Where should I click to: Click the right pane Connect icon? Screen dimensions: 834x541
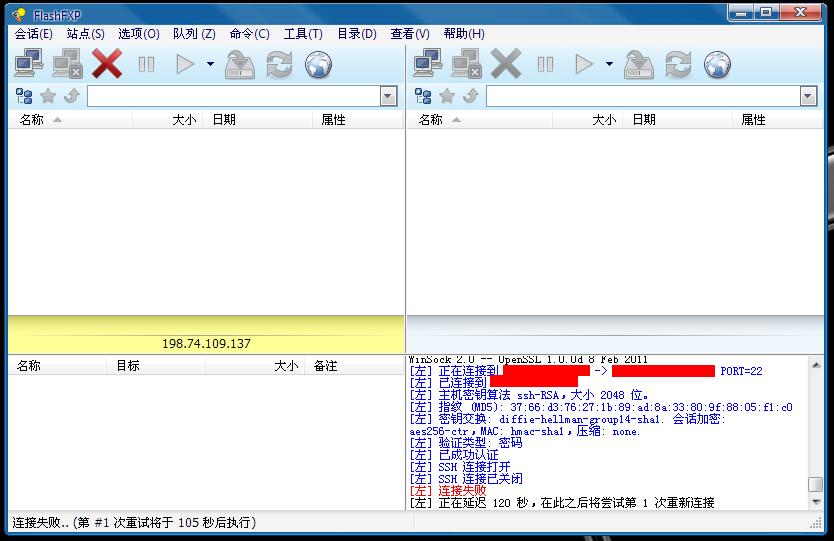click(427, 64)
